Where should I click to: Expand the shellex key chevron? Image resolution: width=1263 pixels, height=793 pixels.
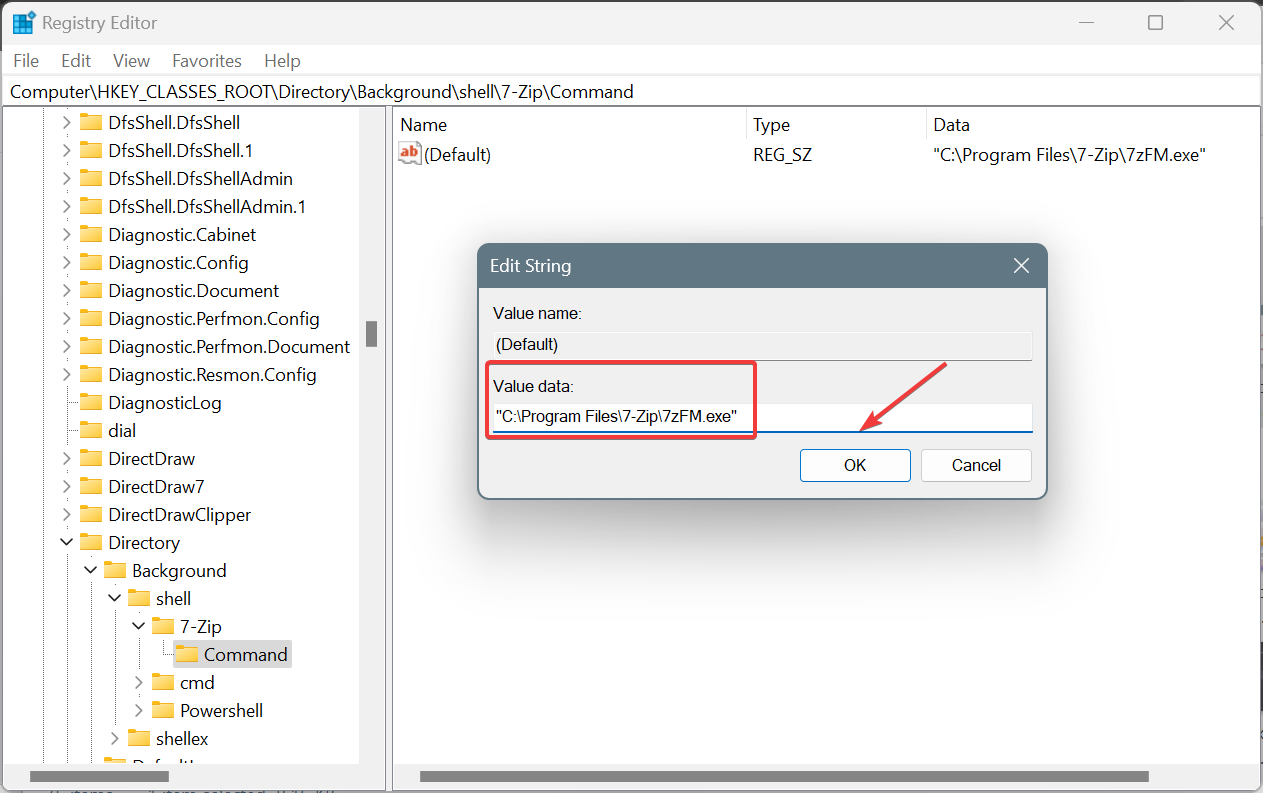(115, 738)
